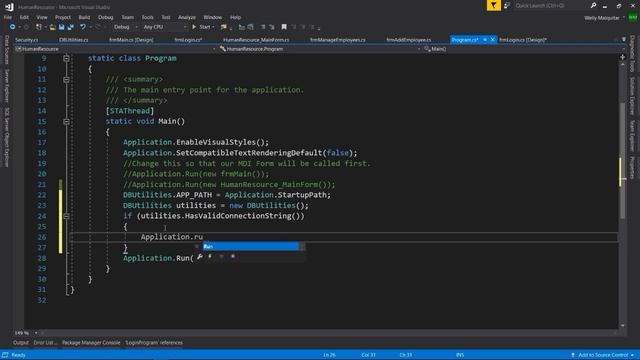640x360 pixels.
Task: Switch to the Security.cs tab
Action: click(27, 40)
